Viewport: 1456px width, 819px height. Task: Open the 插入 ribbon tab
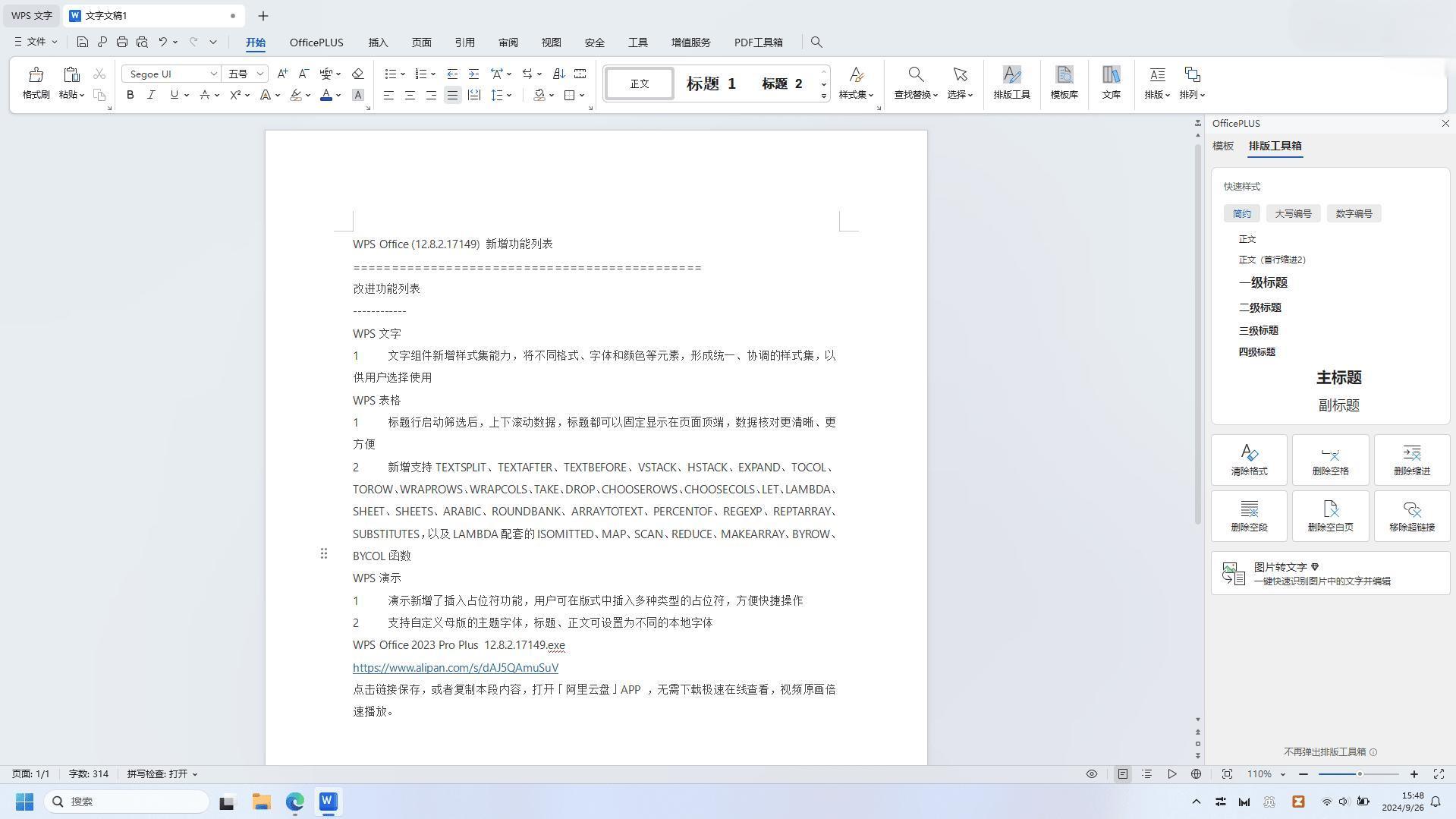click(378, 43)
